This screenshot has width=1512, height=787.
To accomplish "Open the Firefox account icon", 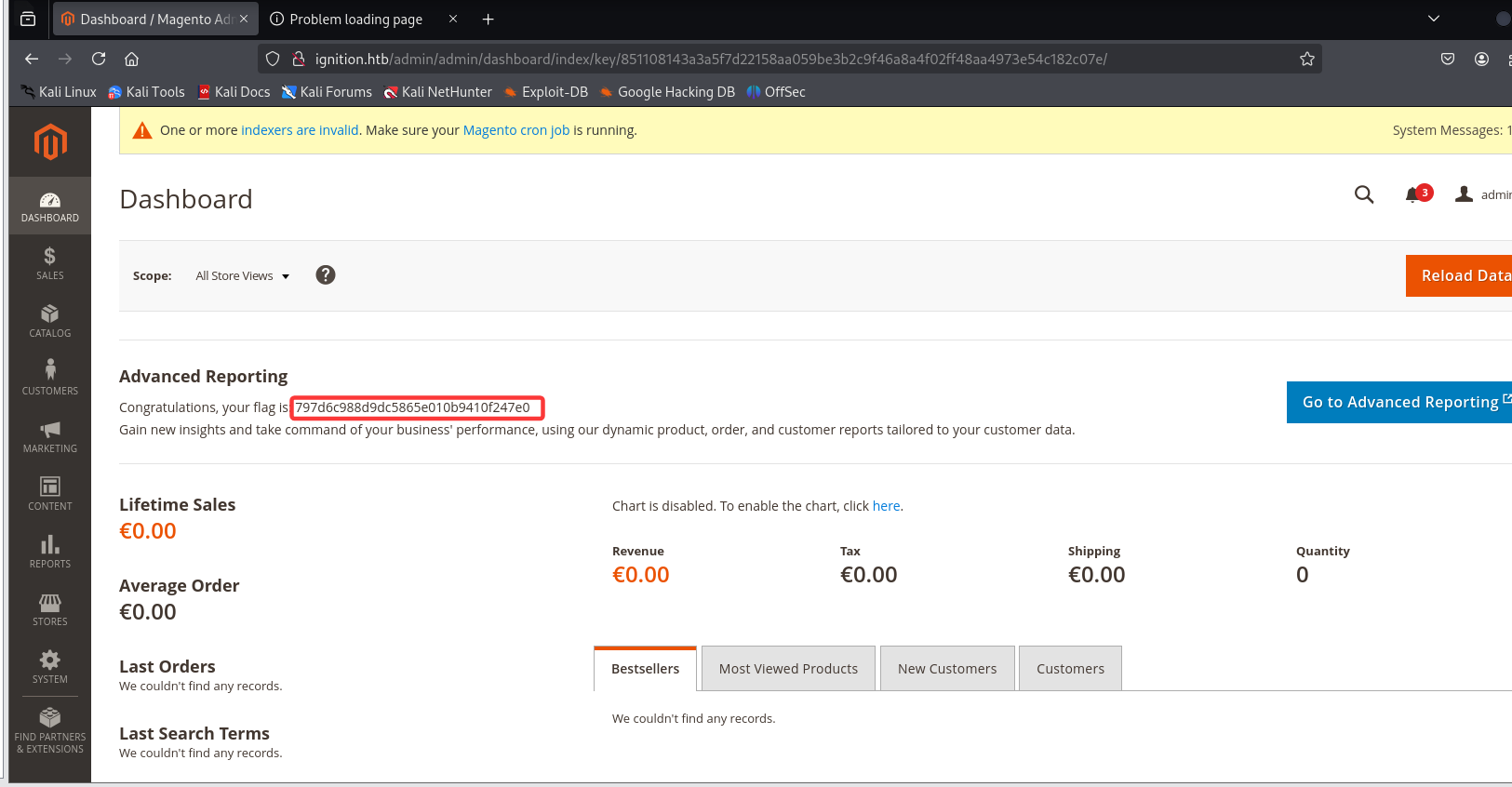I will 1482,59.
